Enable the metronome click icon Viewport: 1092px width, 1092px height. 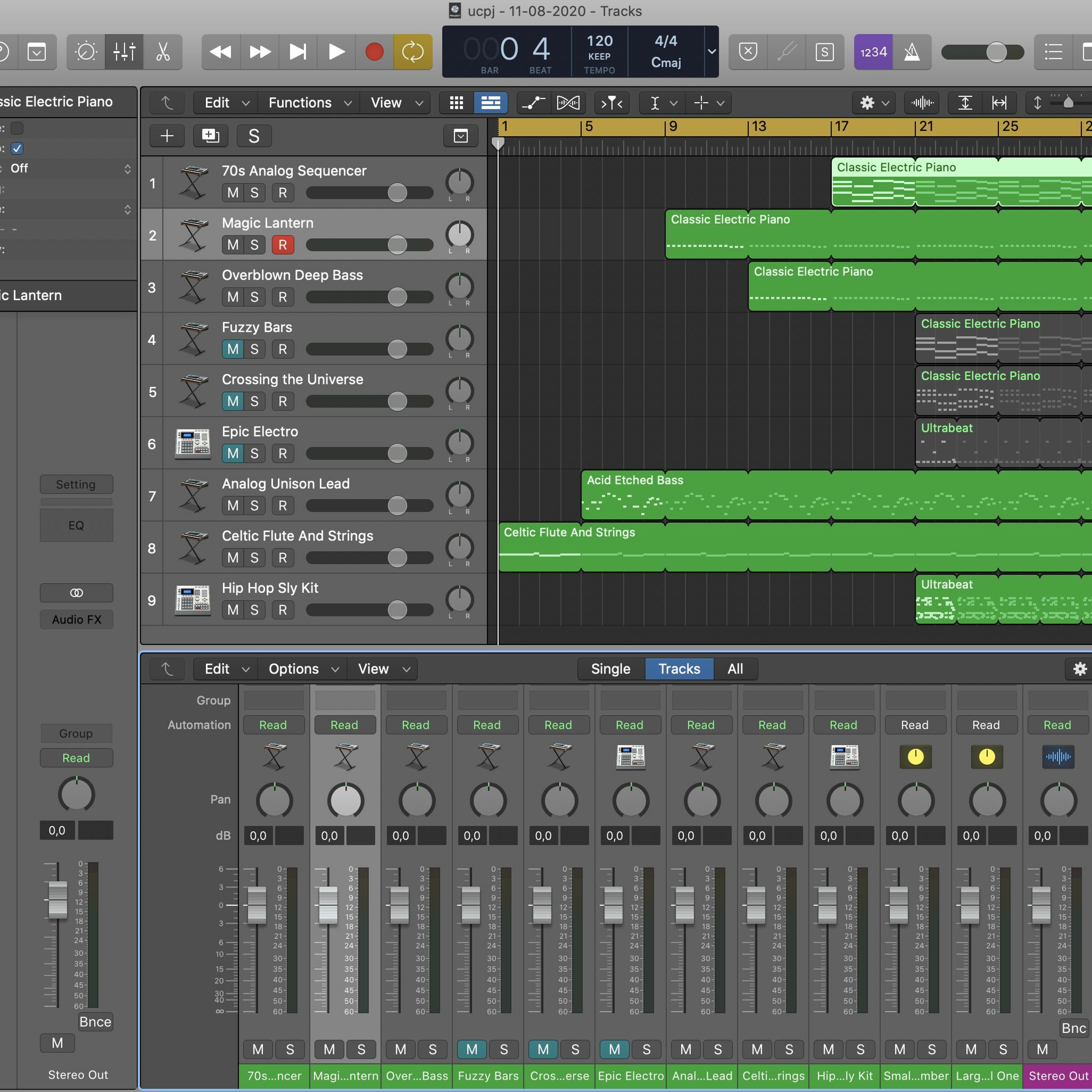(911, 52)
